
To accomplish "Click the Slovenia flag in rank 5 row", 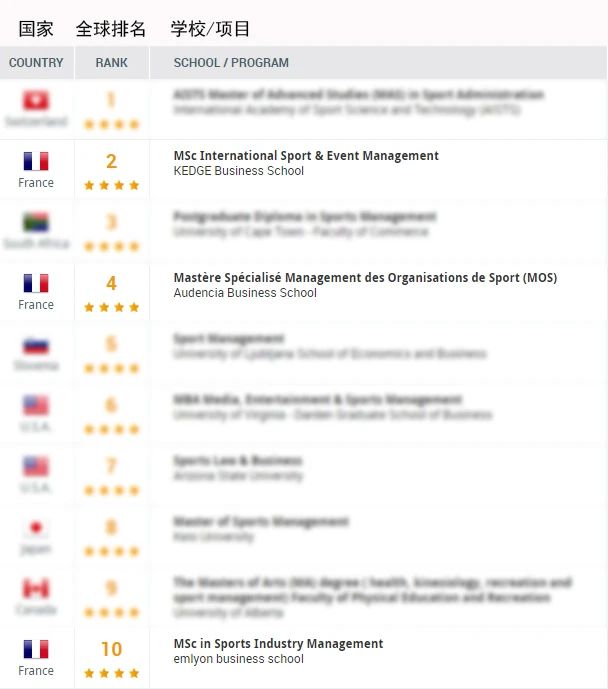I will [x=36, y=345].
